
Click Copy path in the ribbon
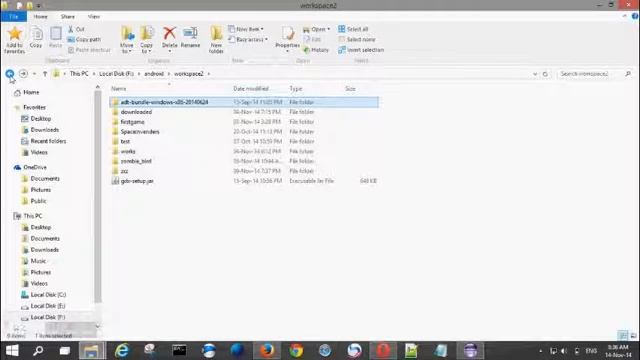click(x=84, y=40)
